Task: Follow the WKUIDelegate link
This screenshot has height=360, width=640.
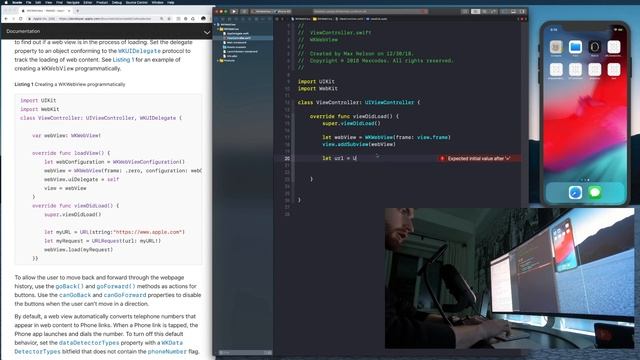Action: 139,51
